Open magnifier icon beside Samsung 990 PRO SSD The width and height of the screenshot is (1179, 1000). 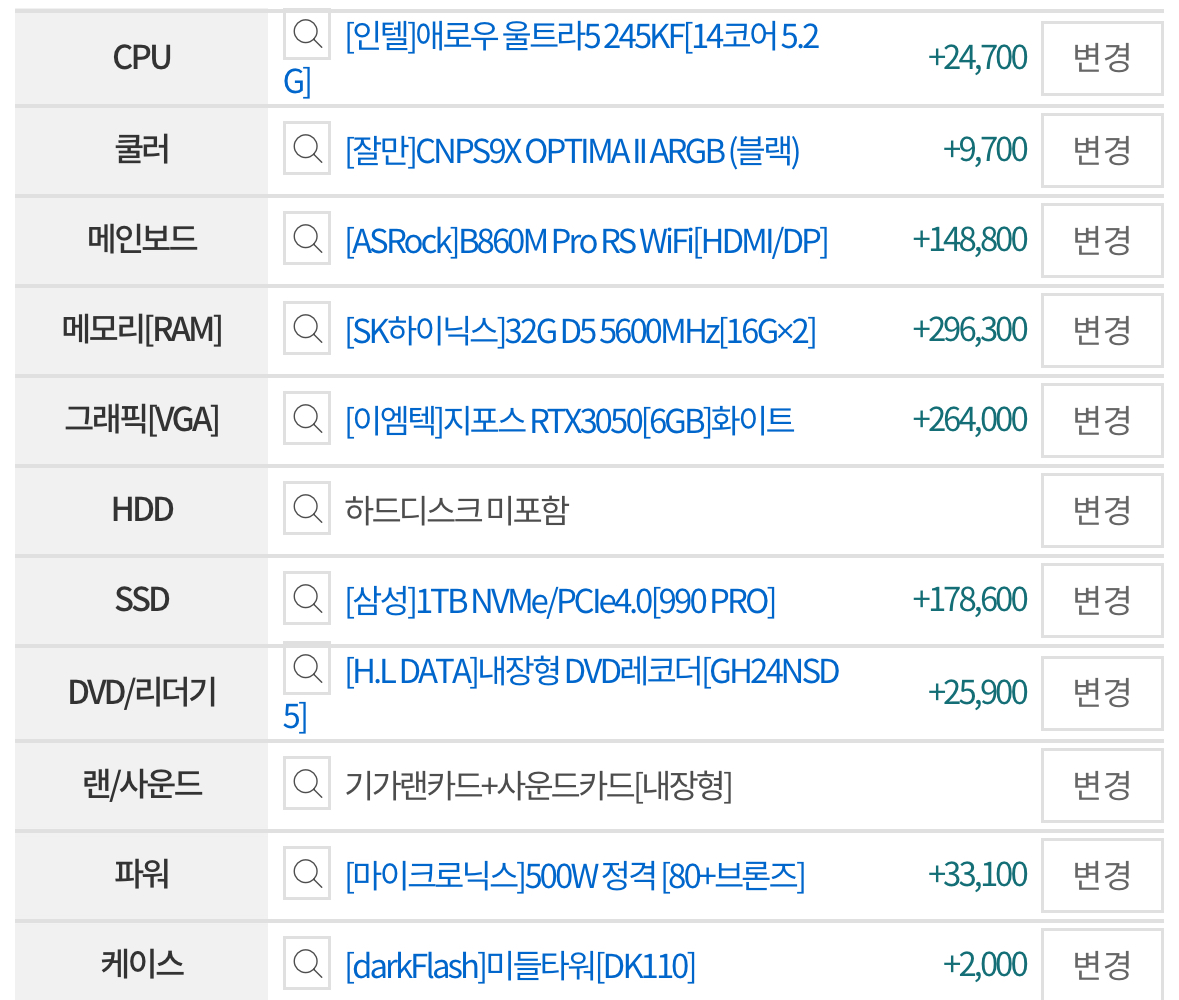[x=307, y=598]
